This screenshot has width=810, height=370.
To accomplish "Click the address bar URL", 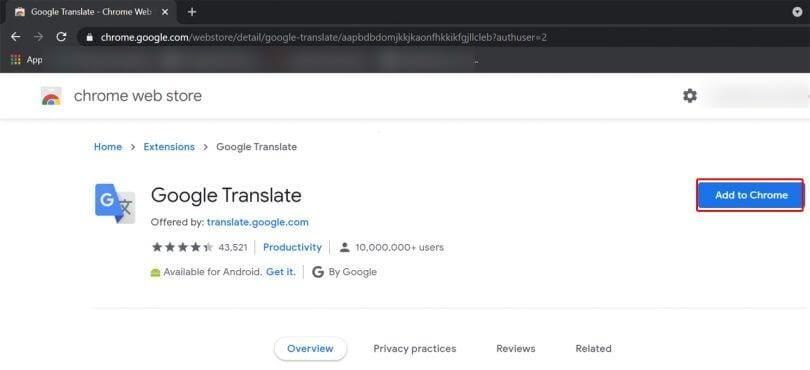I will click(323, 37).
